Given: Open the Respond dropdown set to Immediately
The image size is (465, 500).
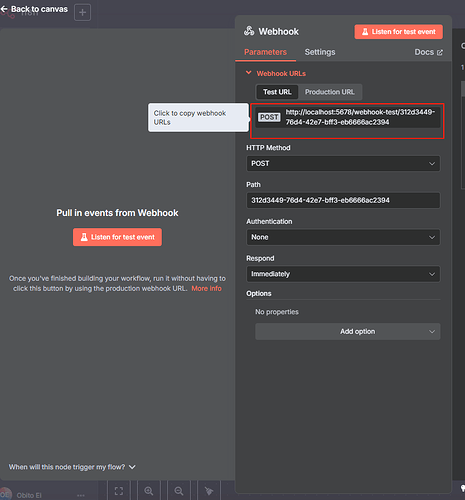Looking at the screenshot, I should [x=343, y=274].
